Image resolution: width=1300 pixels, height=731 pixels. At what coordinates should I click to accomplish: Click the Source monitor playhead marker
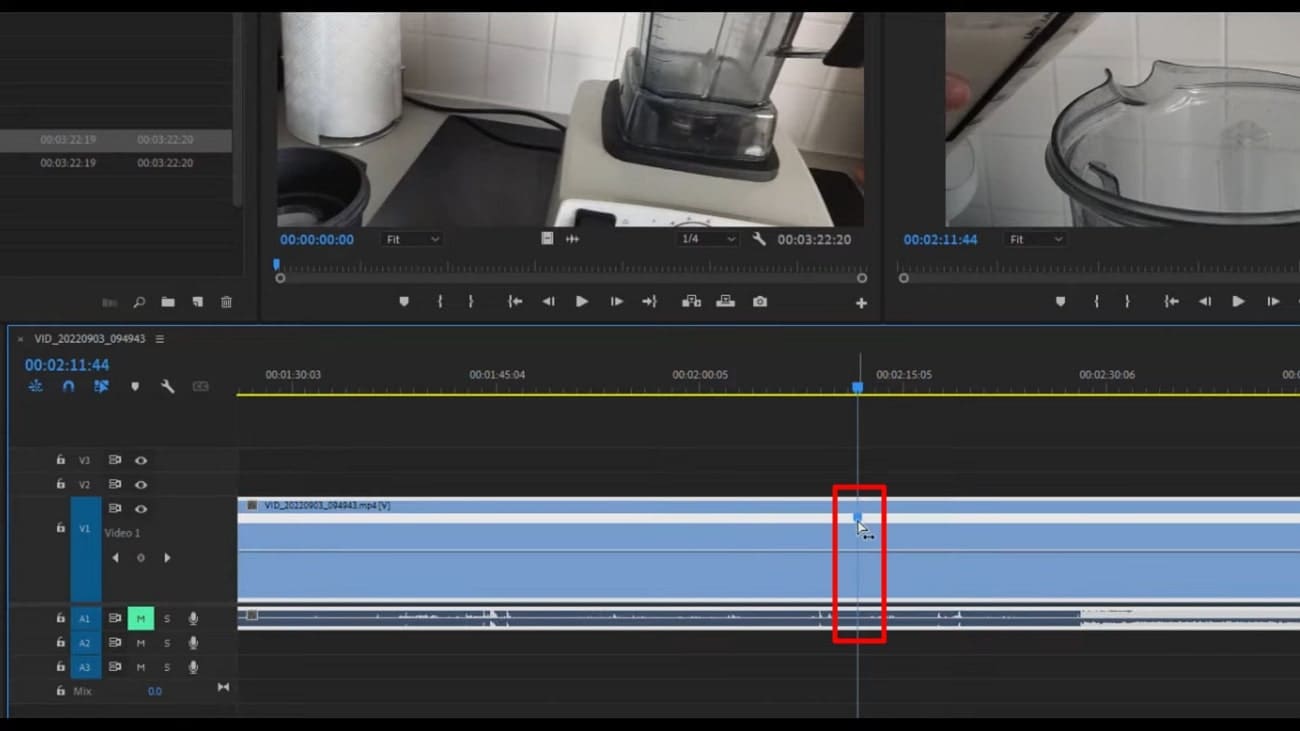coord(277,265)
